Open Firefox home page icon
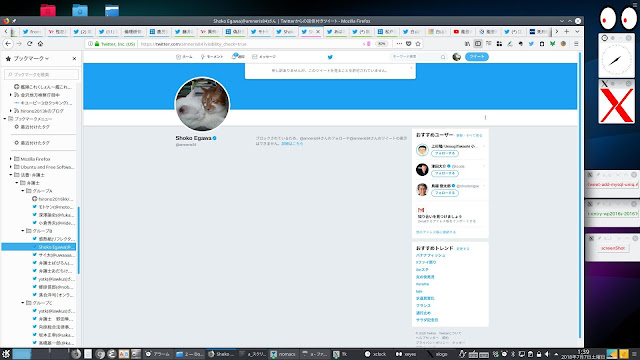 pyautogui.click(x=40, y=44)
